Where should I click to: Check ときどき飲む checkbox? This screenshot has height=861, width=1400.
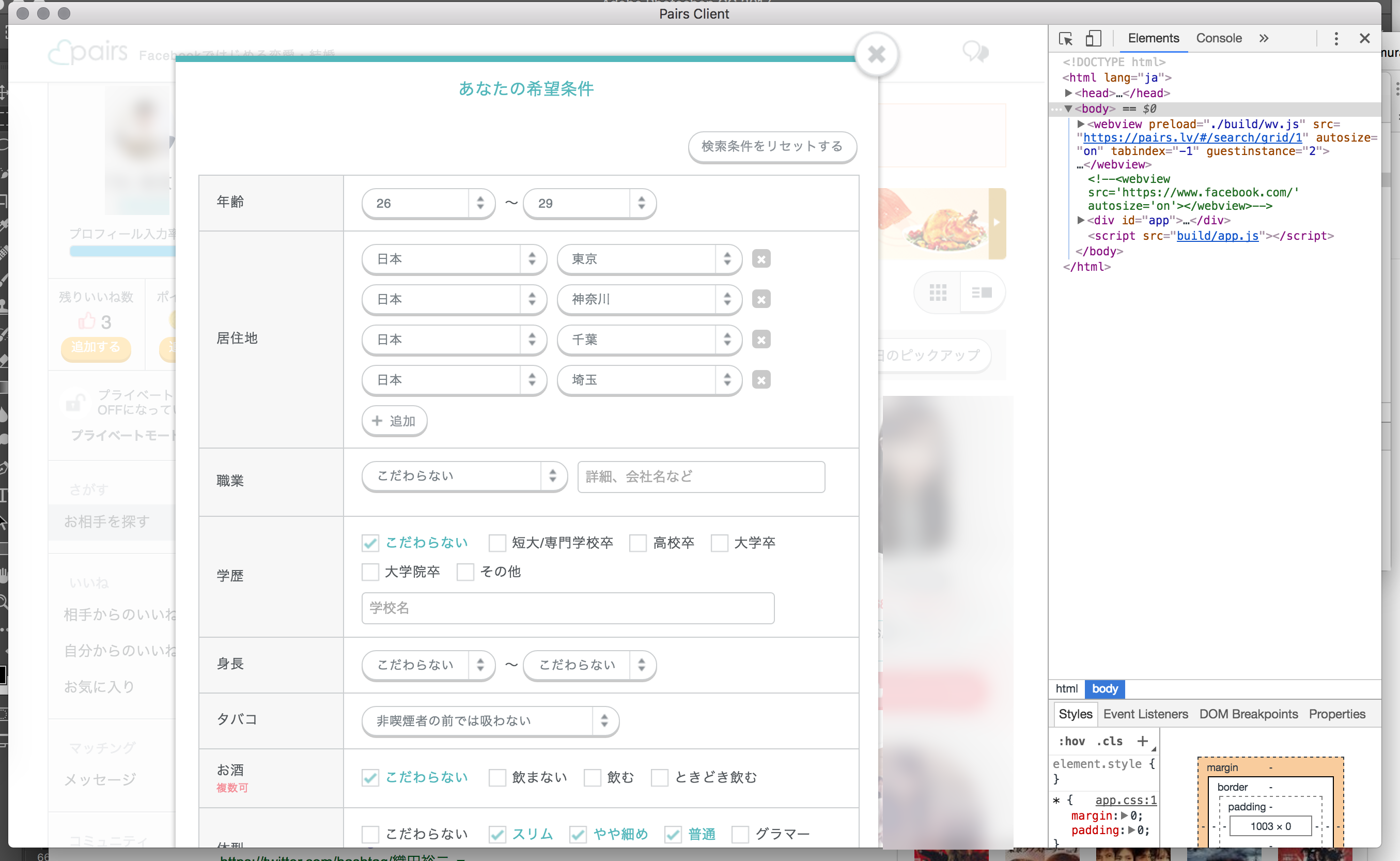point(660,777)
